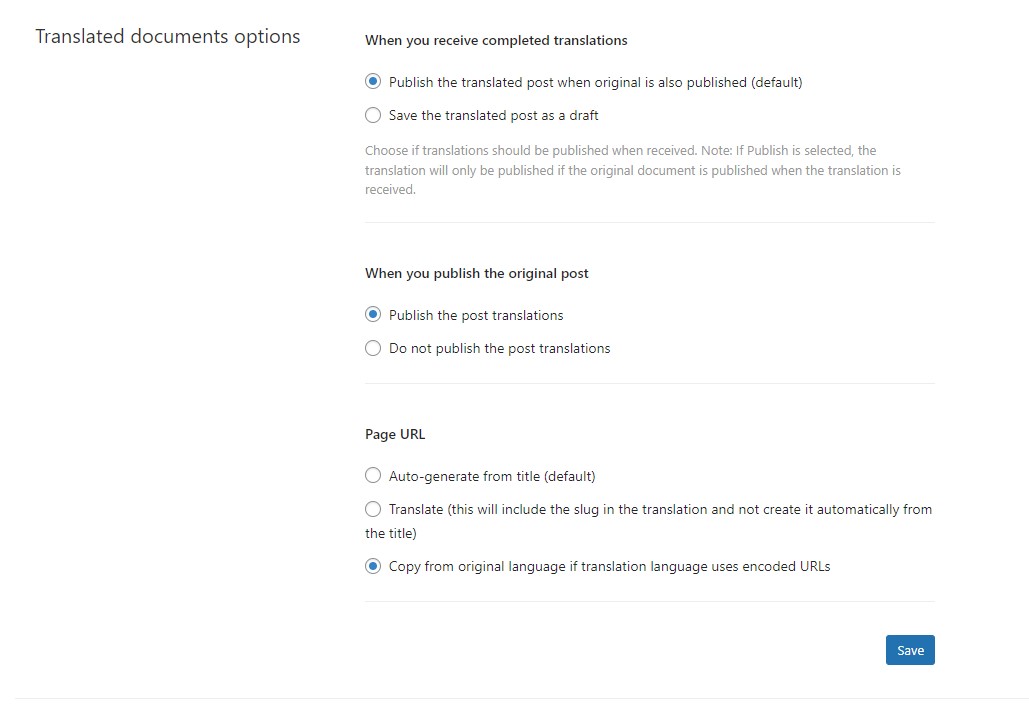
Task: Click label text 'Save the translated post as a draft'
Action: [x=494, y=116]
